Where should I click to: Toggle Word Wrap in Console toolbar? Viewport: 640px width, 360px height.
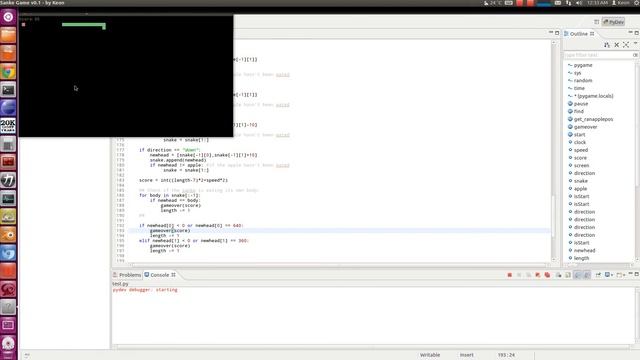[x=578, y=275]
